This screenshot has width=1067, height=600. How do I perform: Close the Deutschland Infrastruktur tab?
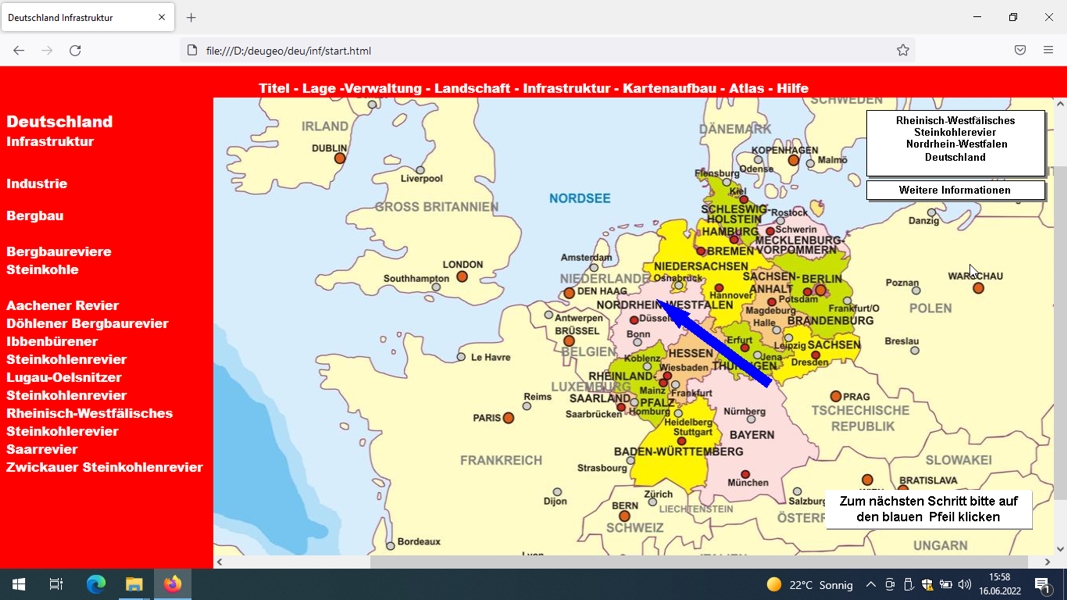tap(161, 18)
